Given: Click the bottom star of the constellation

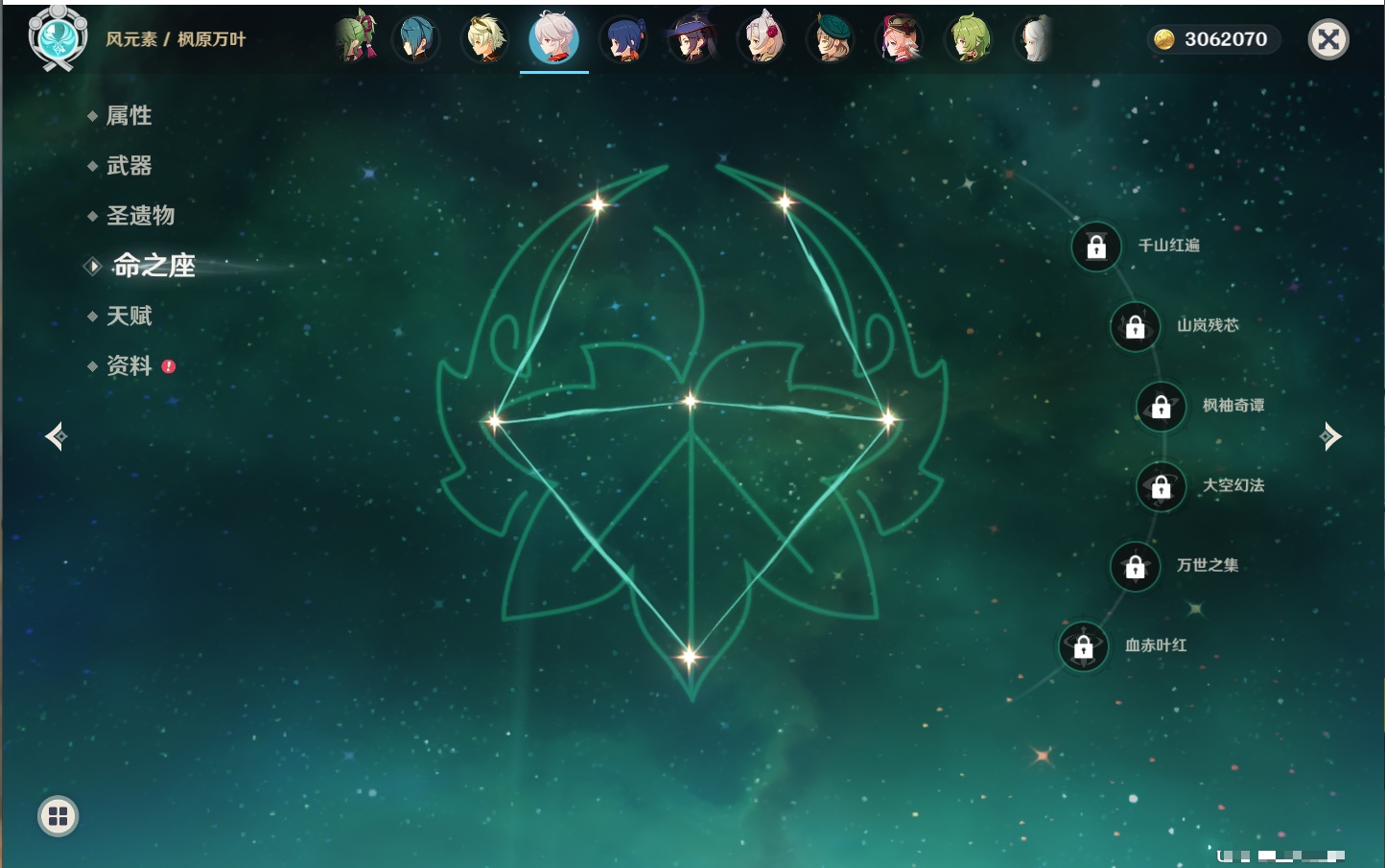Looking at the screenshot, I should coord(689,657).
